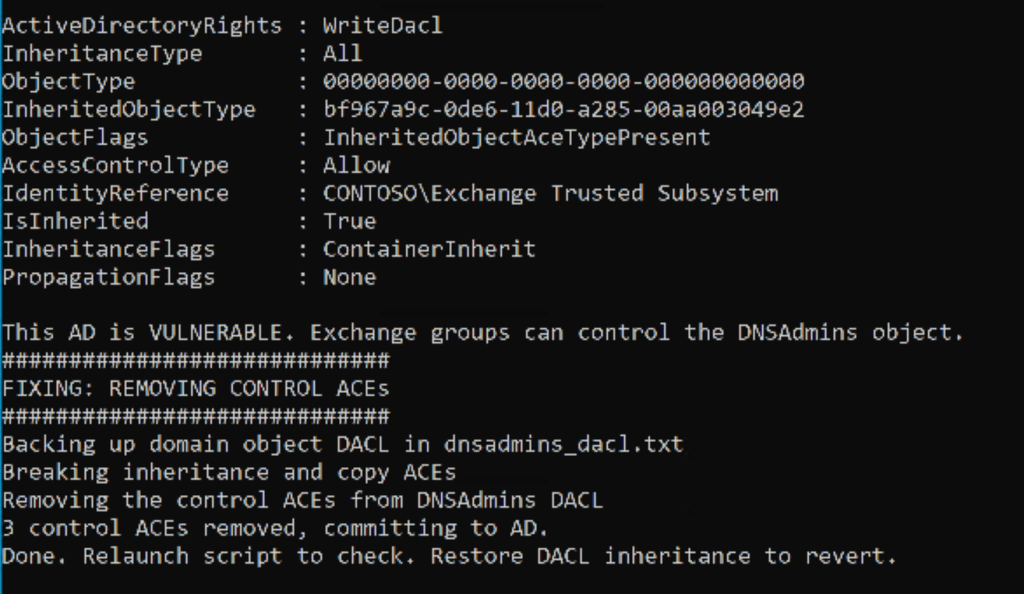Screen dimensions: 1024x594
Task: Click the AccessControlType value Allow
Action: pos(356,166)
